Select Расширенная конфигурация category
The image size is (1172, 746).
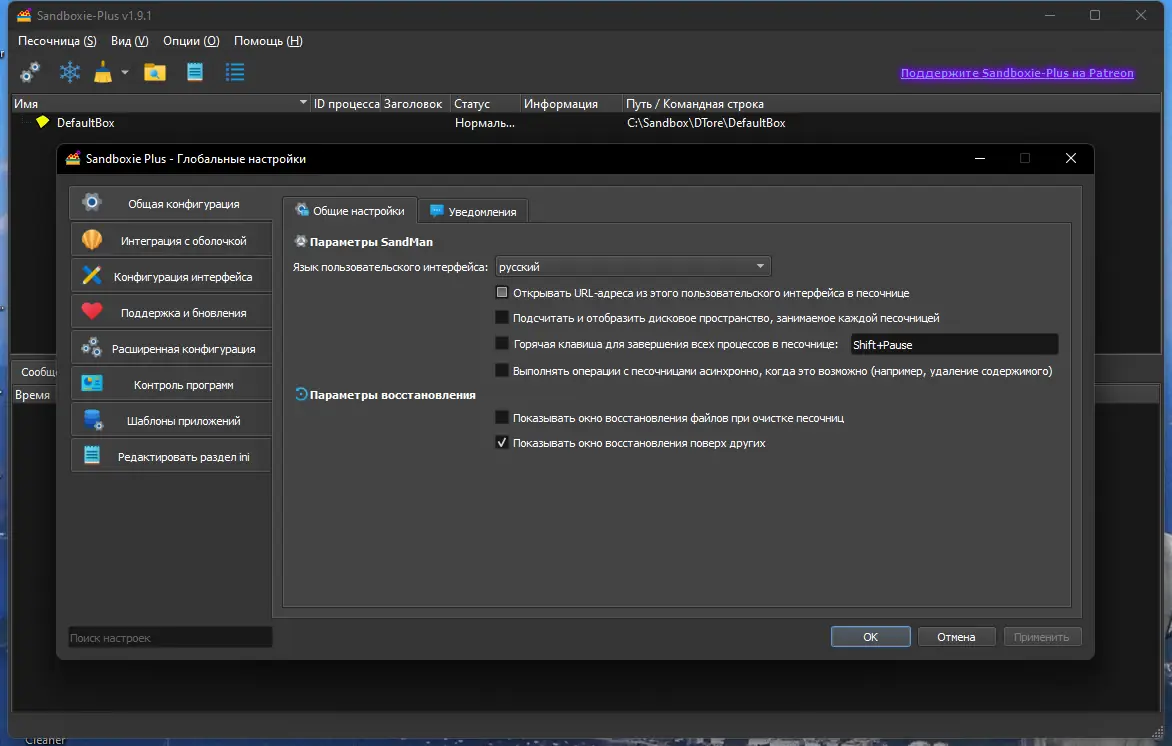pyautogui.click(x=171, y=348)
